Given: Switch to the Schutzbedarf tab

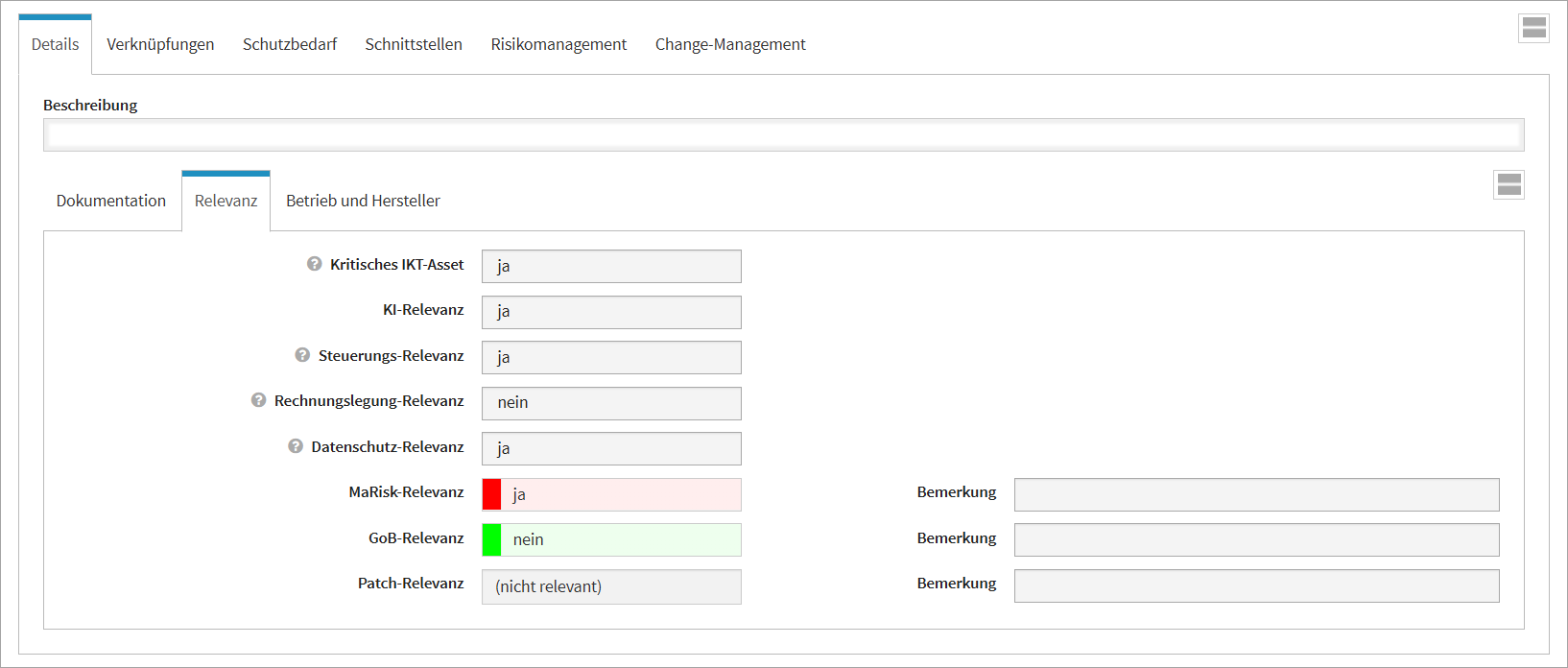Looking at the screenshot, I should pos(290,44).
